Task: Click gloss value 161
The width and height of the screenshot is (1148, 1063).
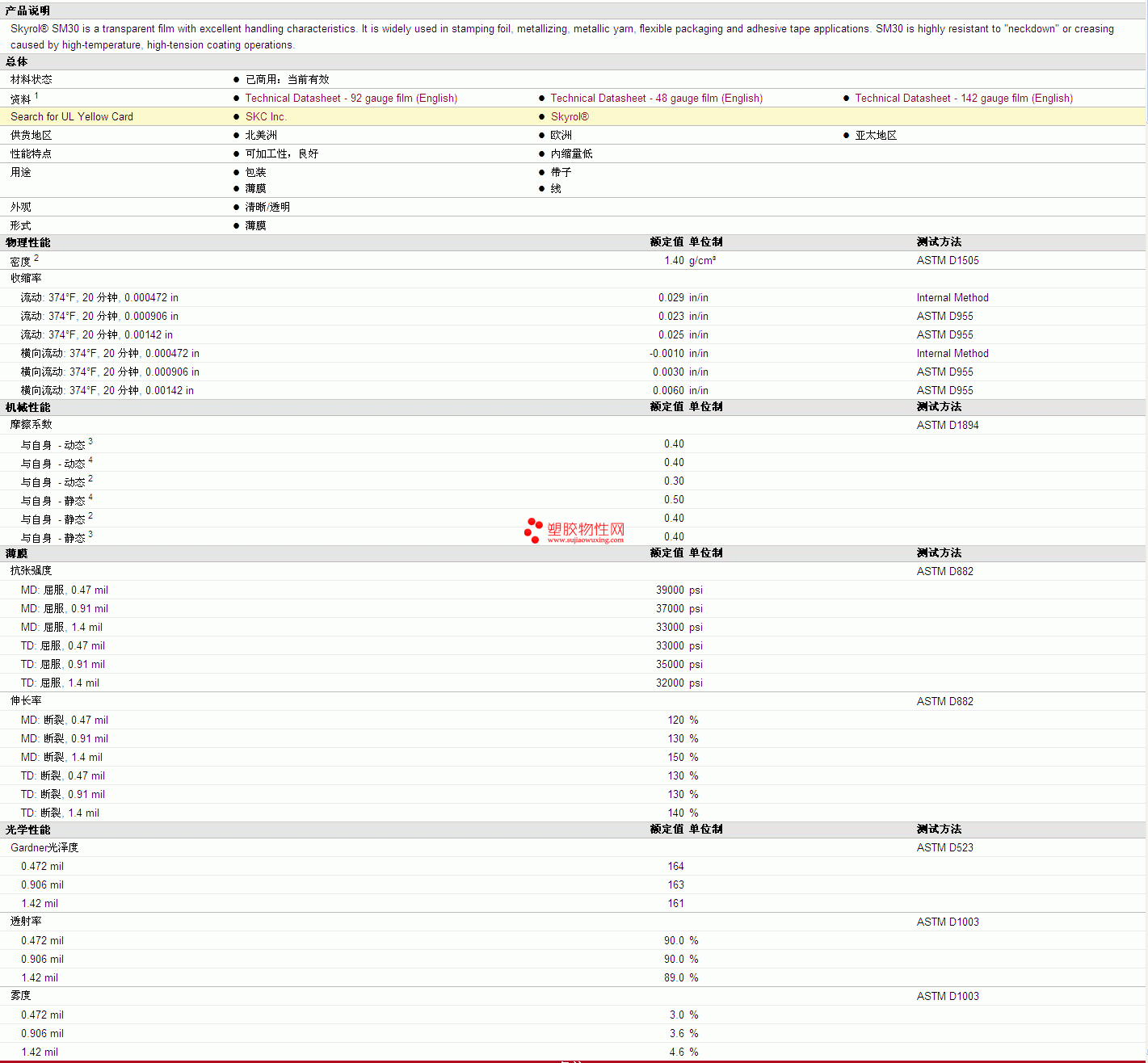Action: tap(675, 903)
